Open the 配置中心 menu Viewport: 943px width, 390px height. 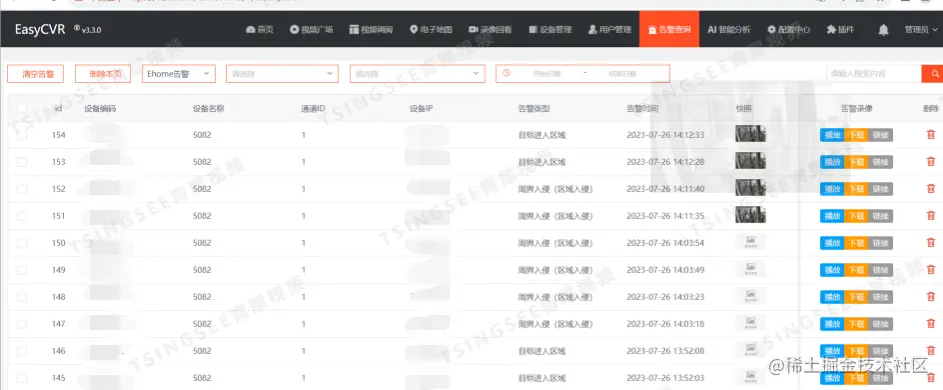pyautogui.click(x=788, y=29)
